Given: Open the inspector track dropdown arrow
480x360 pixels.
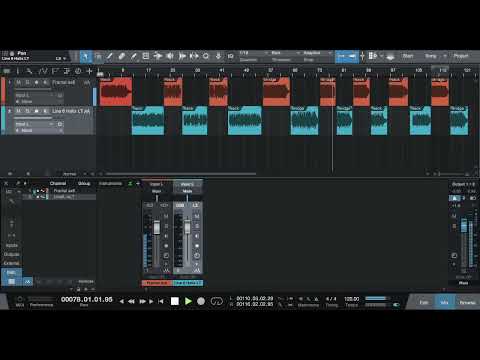Looking at the screenshot, I should coord(64,59).
